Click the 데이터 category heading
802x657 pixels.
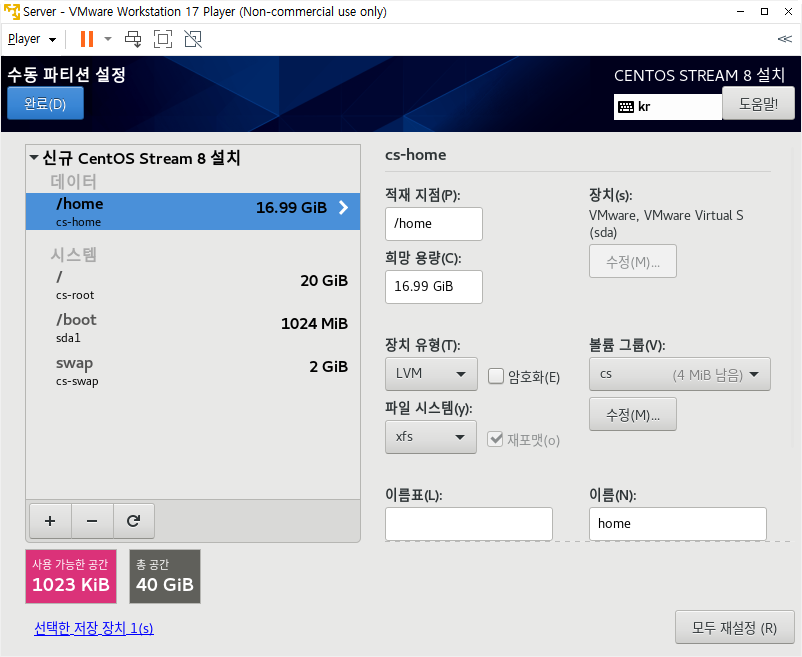[x=74, y=182]
